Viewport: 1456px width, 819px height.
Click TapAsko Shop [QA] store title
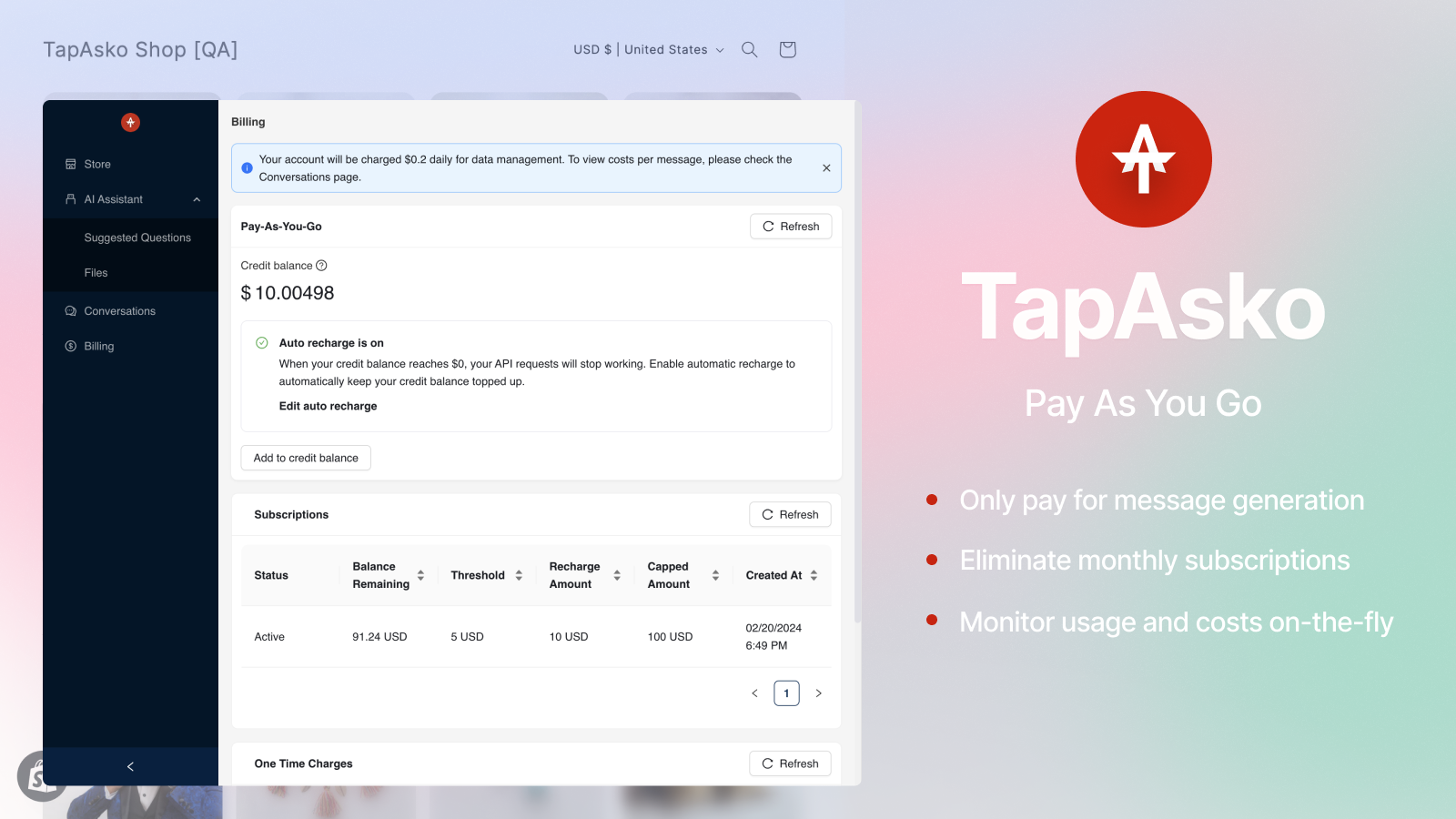[140, 49]
